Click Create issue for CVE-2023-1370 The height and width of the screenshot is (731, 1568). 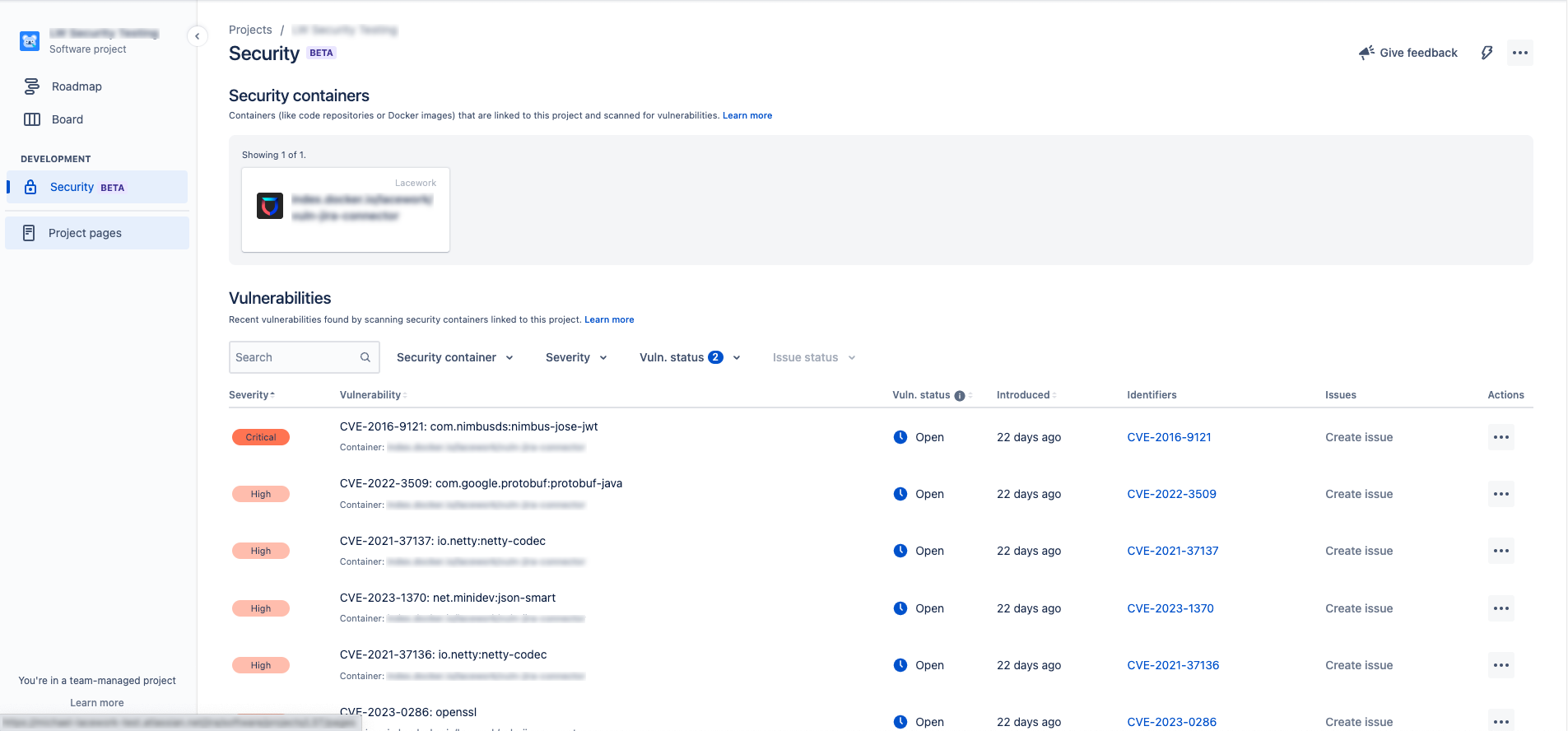point(1359,608)
